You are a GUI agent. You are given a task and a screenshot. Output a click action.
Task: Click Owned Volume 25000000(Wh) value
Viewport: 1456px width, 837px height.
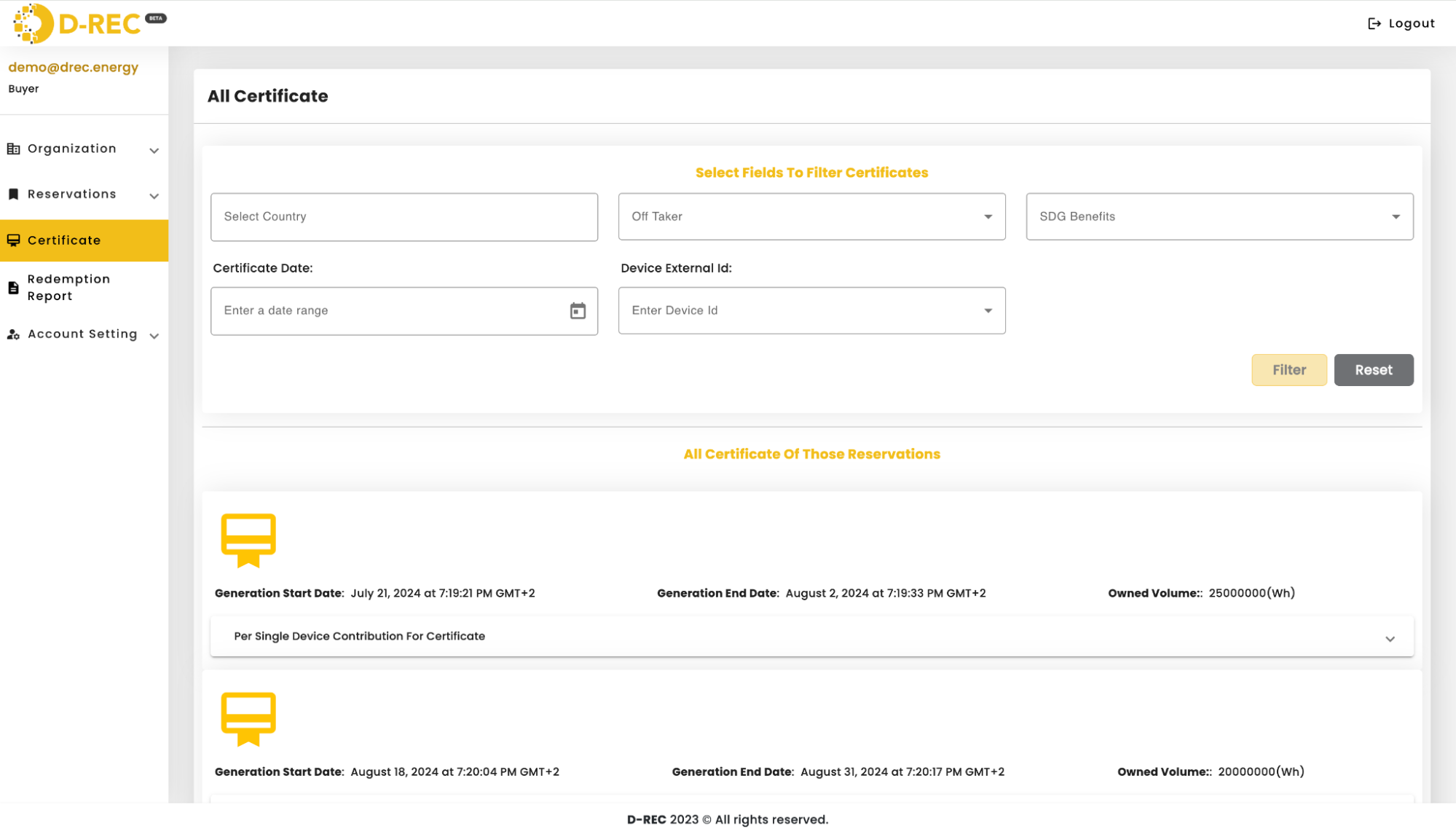[x=1252, y=594]
